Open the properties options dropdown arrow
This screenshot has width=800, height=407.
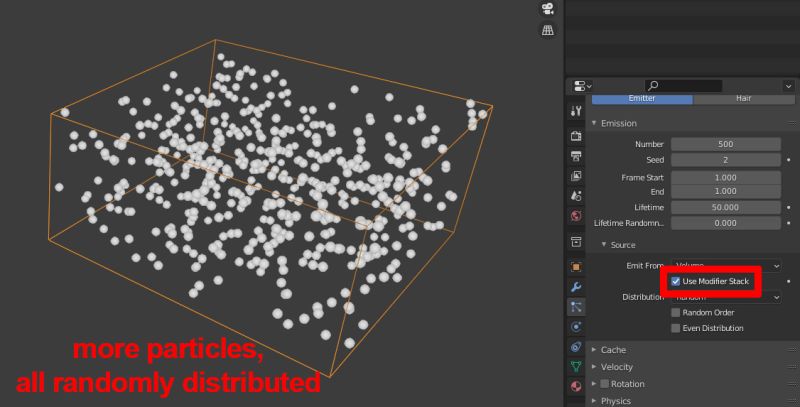(x=788, y=86)
